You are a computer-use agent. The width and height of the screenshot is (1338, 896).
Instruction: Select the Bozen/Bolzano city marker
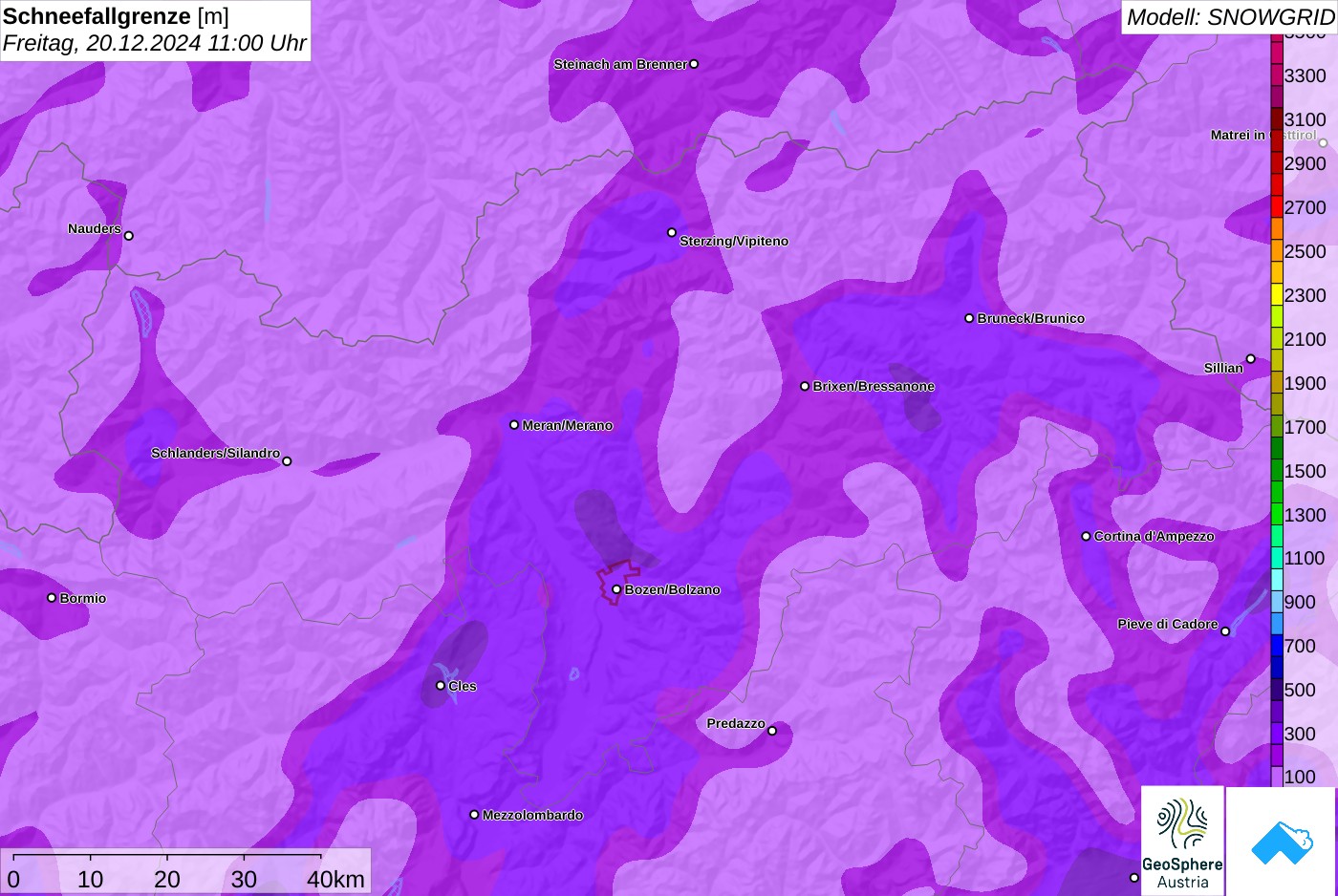[616, 589]
